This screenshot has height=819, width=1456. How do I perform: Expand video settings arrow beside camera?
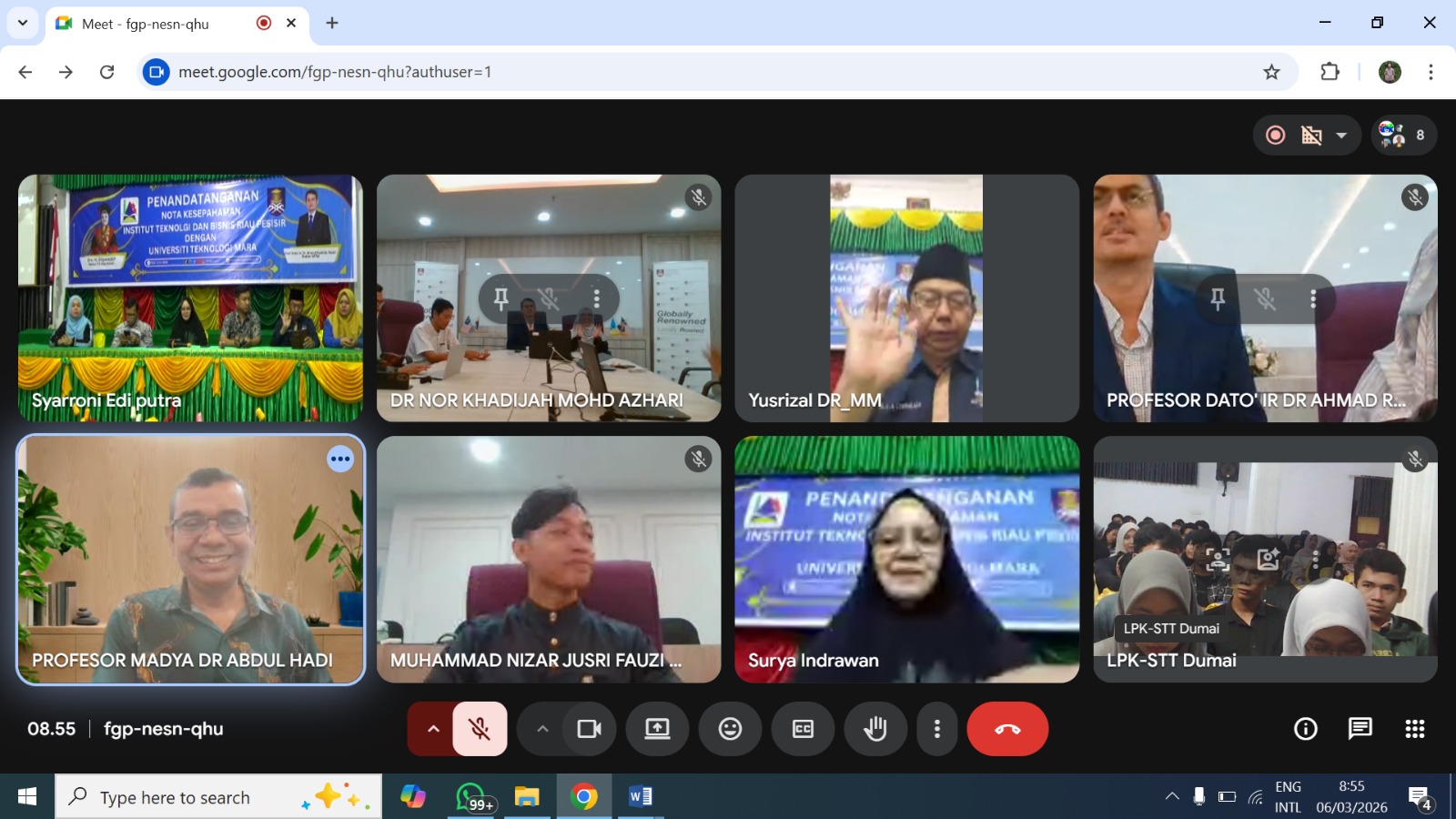pos(542,729)
